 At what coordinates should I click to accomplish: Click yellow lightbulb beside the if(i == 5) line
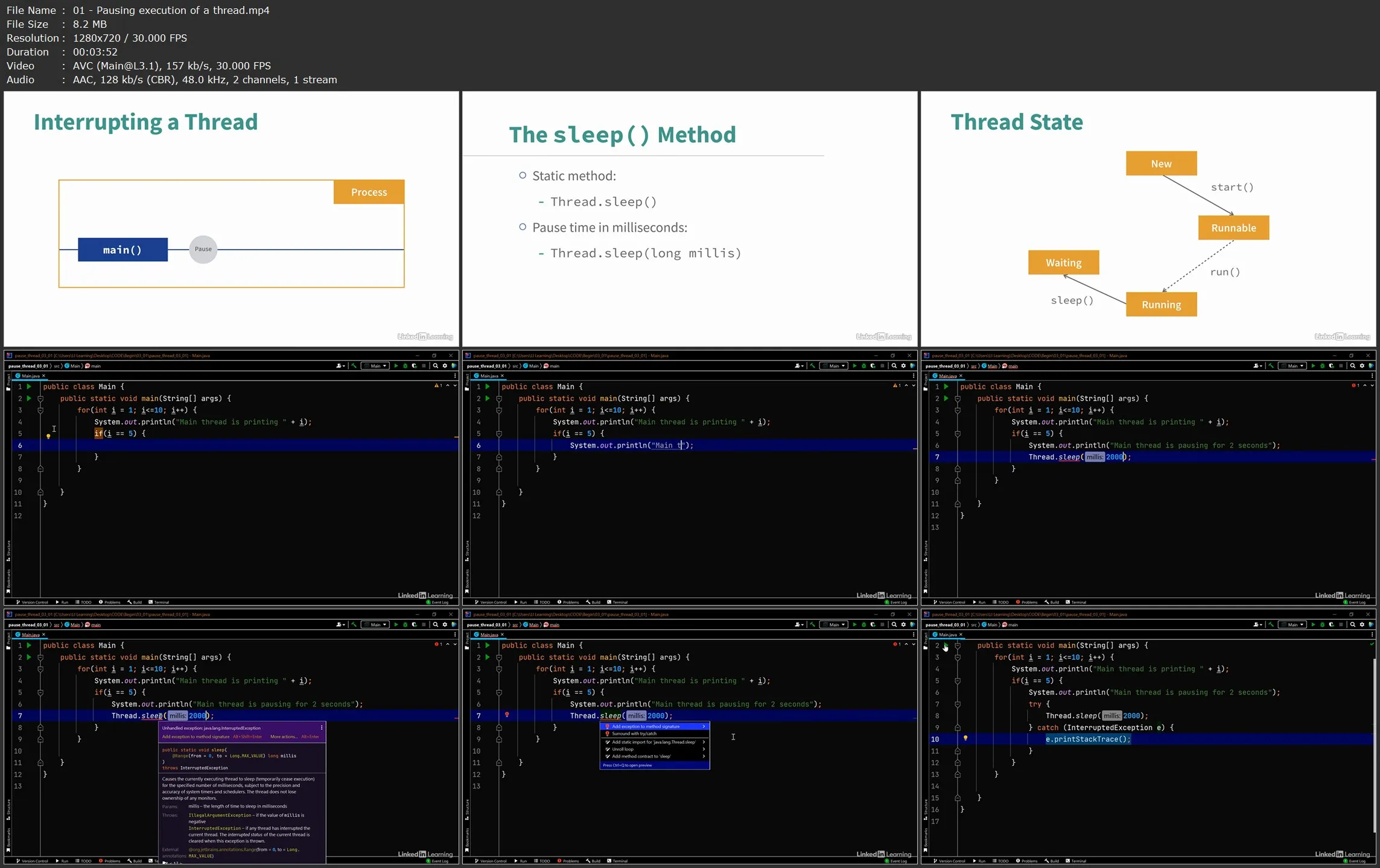tap(48, 436)
